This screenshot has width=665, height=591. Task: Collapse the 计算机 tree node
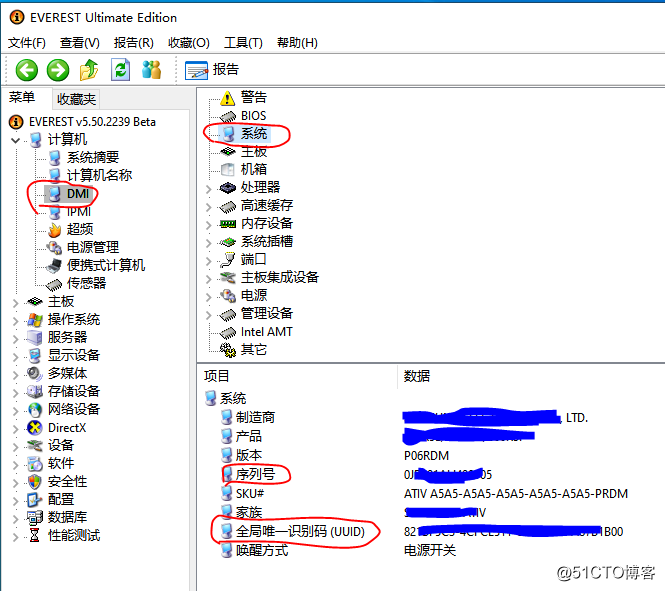16,140
